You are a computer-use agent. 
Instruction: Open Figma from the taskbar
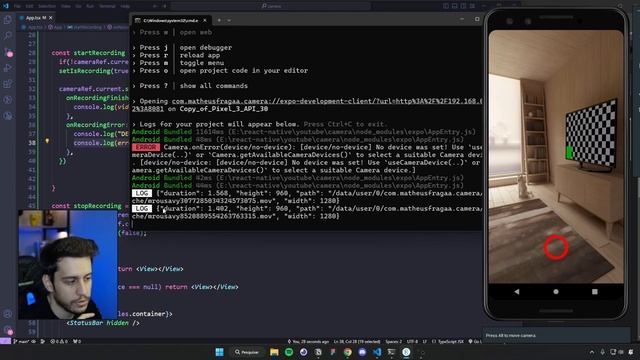pyautogui.click(x=333, y=352)
